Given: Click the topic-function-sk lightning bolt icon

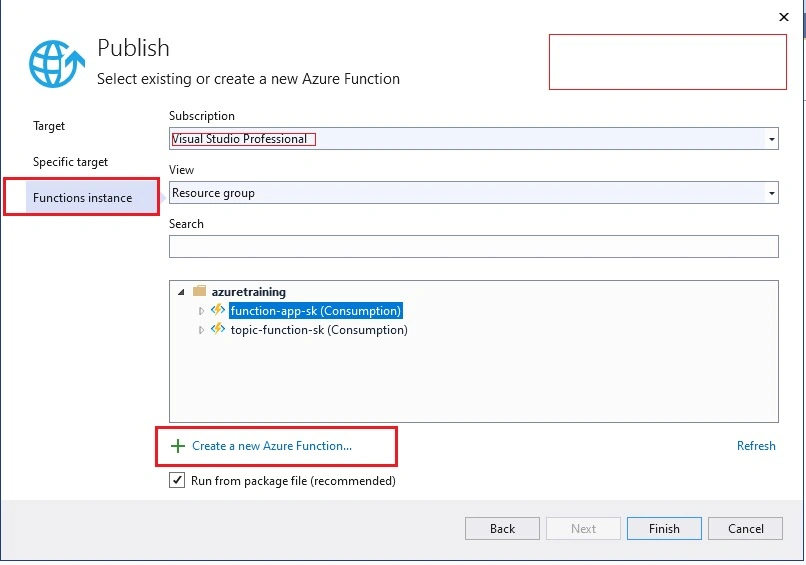Looking at the screenshot, I should [x=218, y=329].
